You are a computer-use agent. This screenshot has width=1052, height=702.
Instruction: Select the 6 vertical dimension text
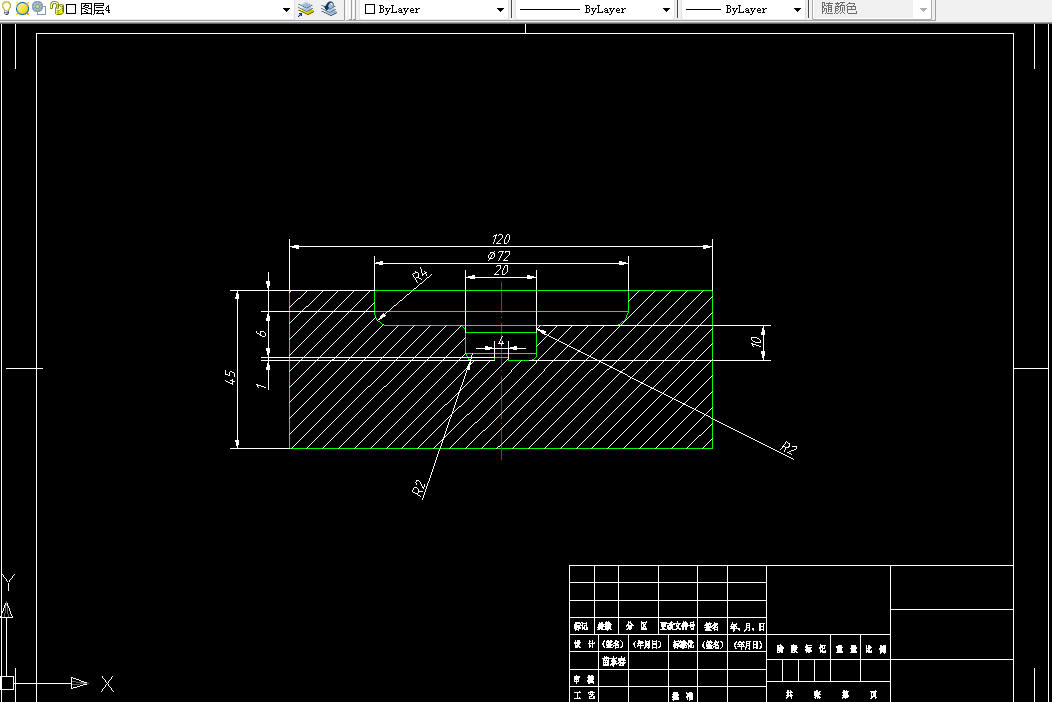(x=262, y=333)
